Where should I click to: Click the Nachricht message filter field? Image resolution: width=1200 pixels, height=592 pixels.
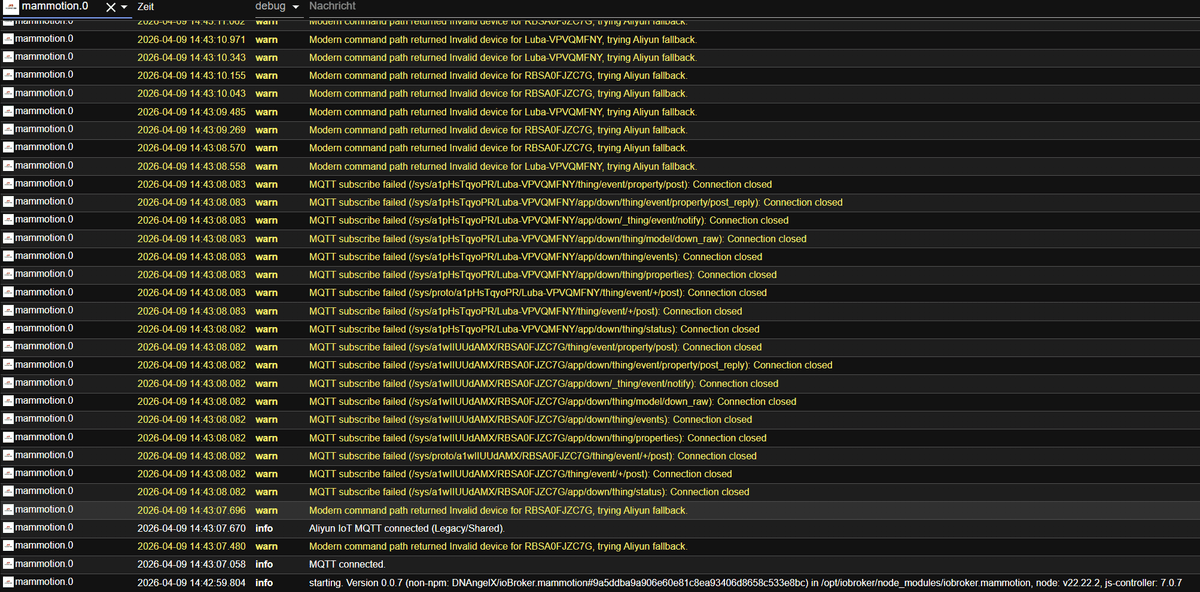(x=360, y=6)
